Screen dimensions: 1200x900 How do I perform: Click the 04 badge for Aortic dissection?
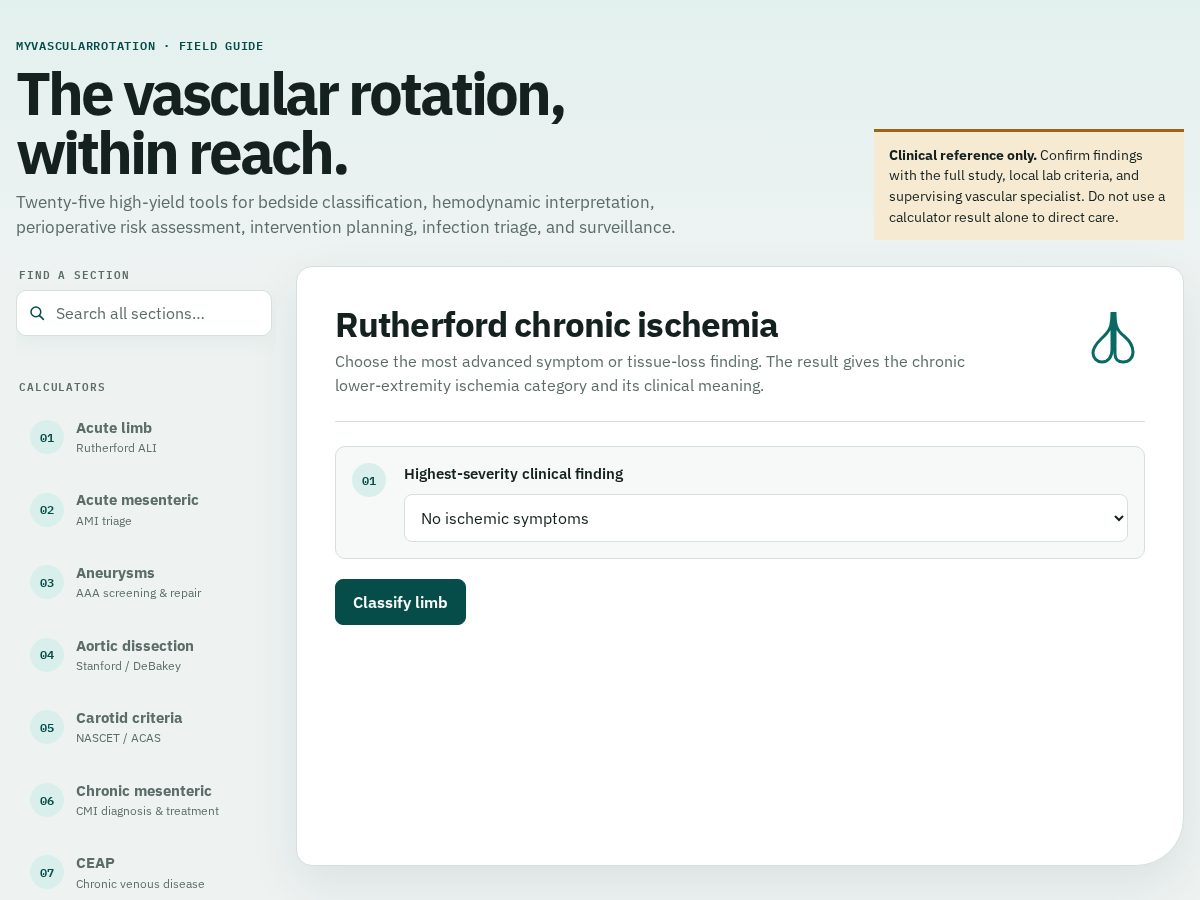(x=47, y=655)
